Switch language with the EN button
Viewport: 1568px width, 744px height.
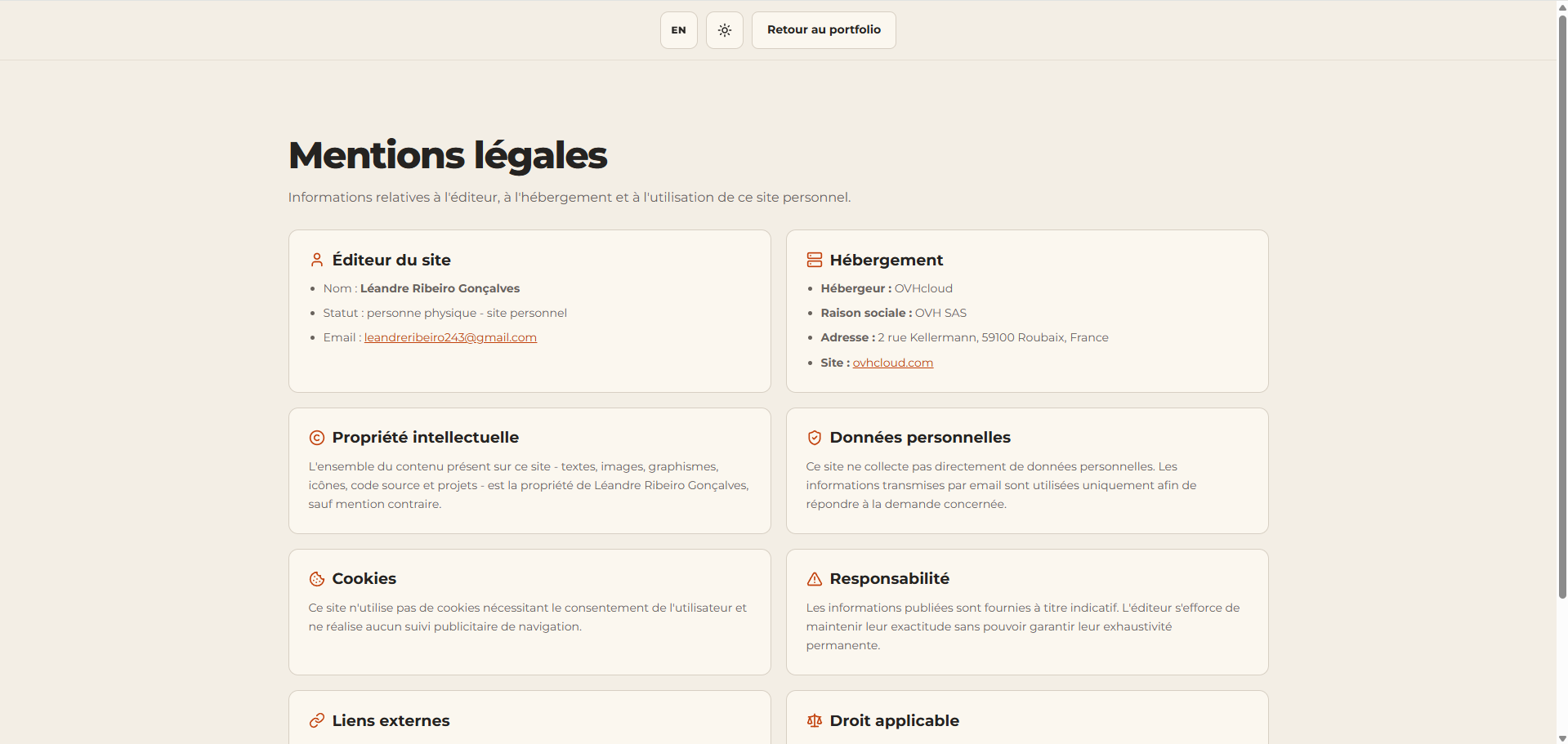(678, 30)
